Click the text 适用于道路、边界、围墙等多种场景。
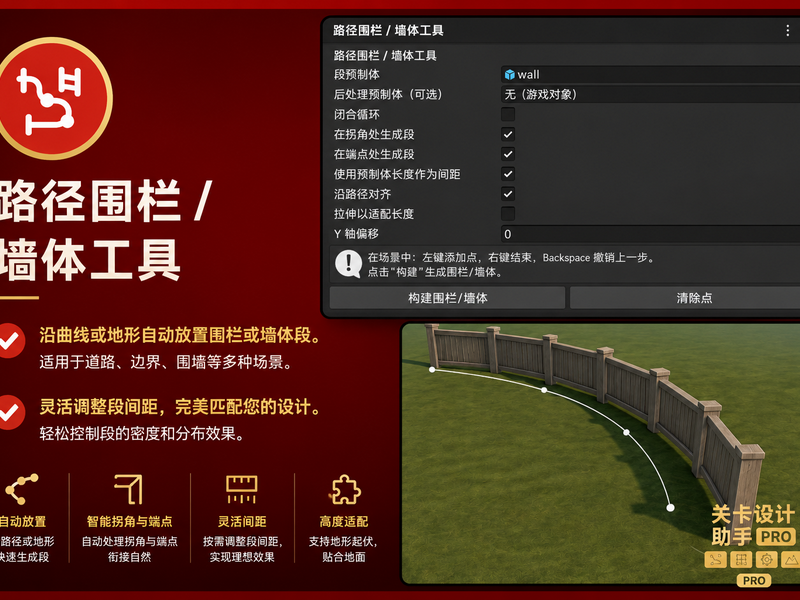The image size is (800, 600). 167,362
